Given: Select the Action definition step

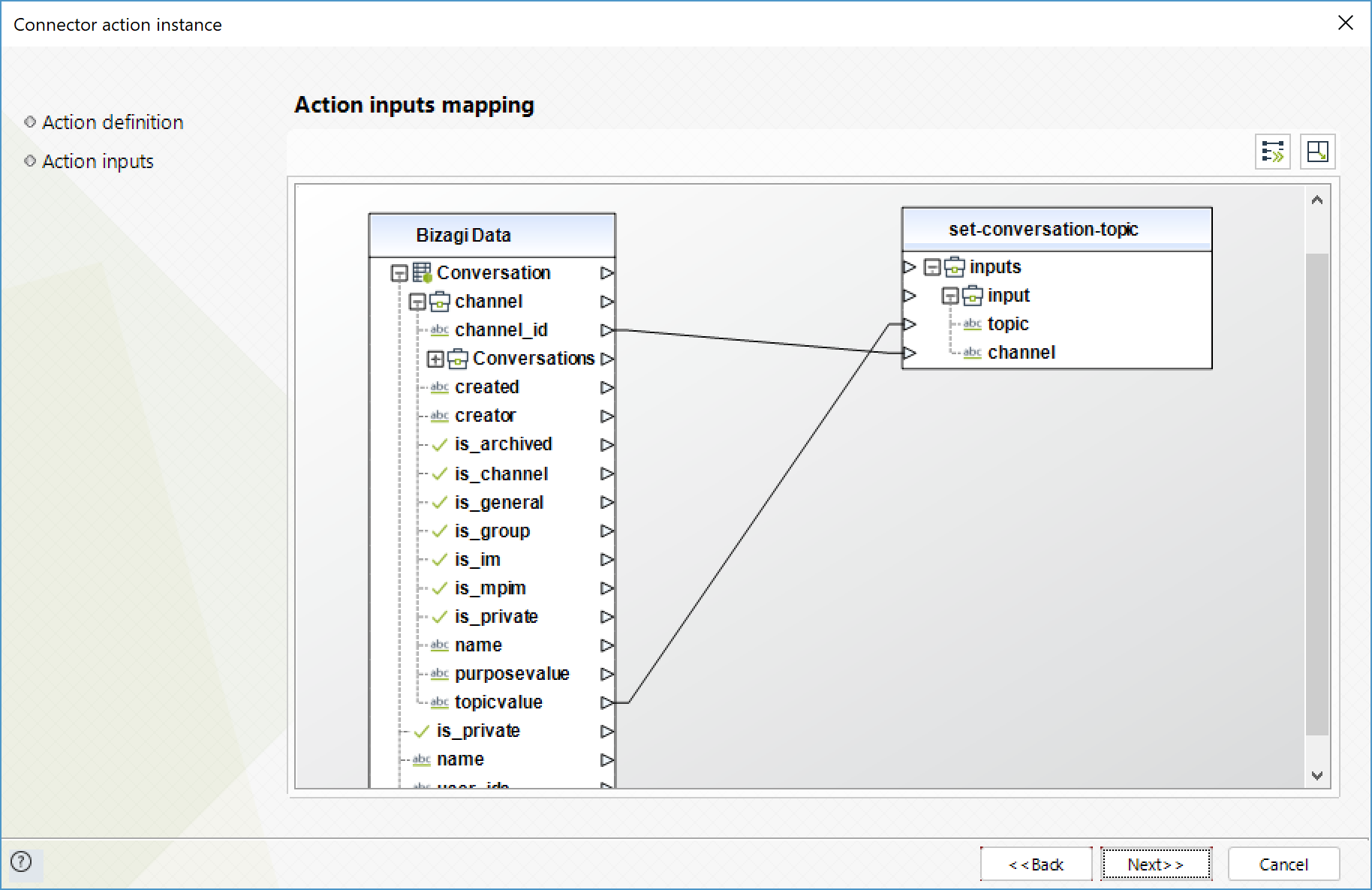Looking at the screenshot, I should click(113, 122).
